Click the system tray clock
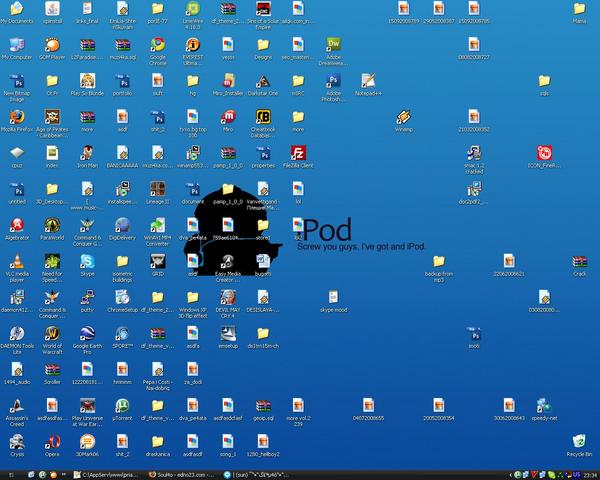This screenshot has width=600, height=480. 591,475
